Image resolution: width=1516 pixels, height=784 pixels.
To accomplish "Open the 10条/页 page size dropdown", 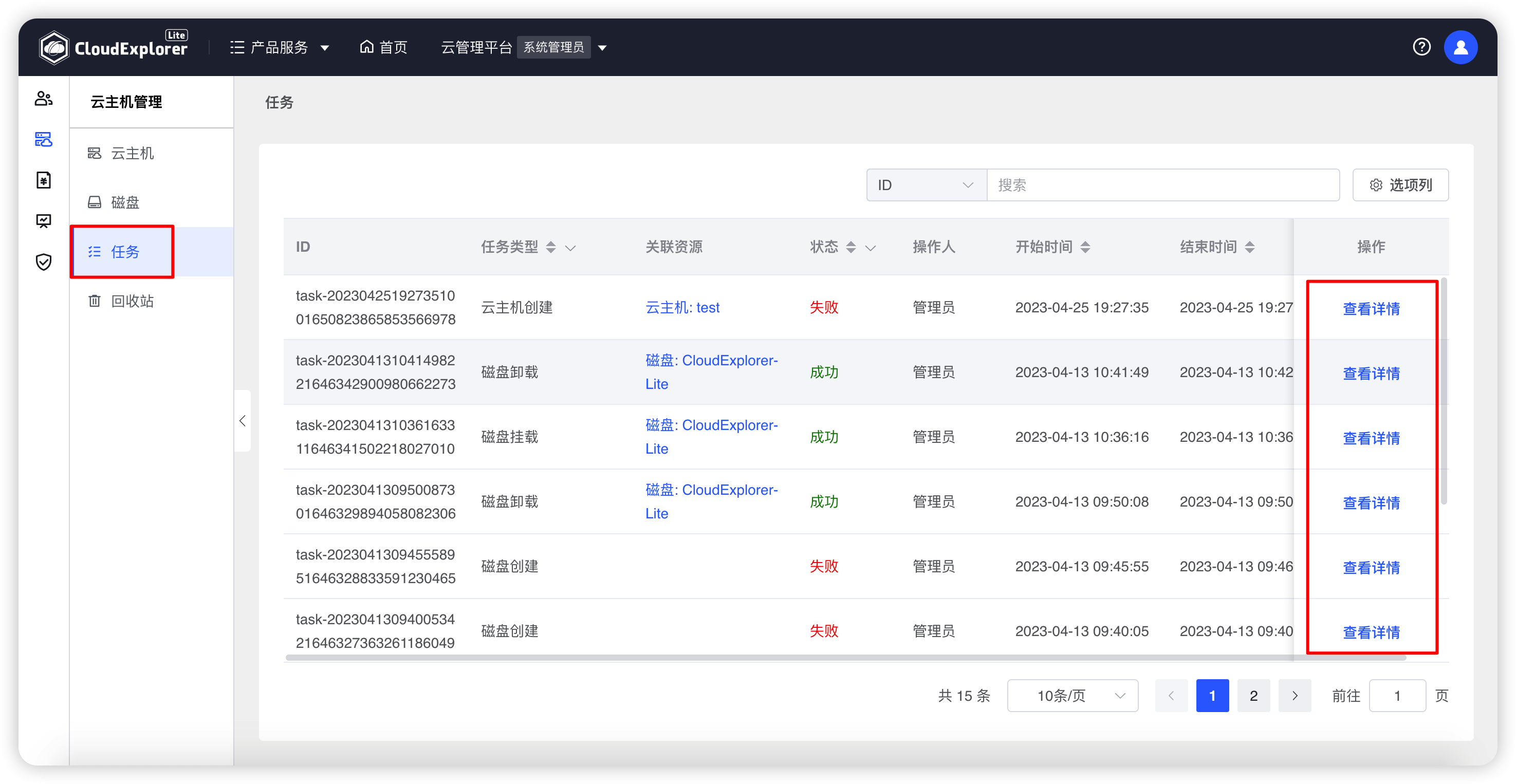I will pos(1073,696).
